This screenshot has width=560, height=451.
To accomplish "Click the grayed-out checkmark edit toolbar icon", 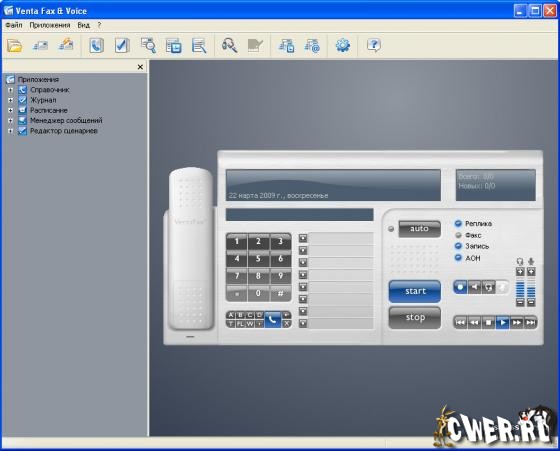I will (x=255, y=46).
